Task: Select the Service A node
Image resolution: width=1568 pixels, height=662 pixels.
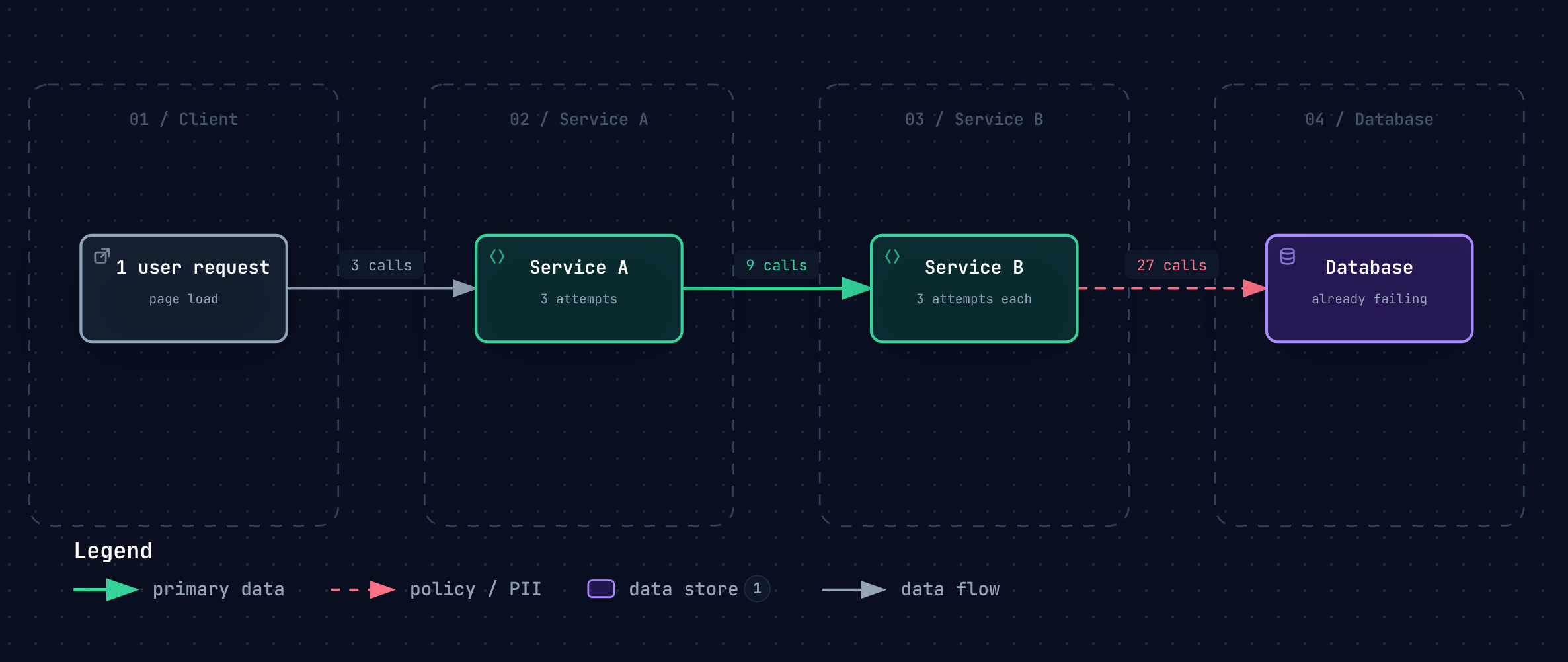Action: pyautogui.click(x=579, y=289)
